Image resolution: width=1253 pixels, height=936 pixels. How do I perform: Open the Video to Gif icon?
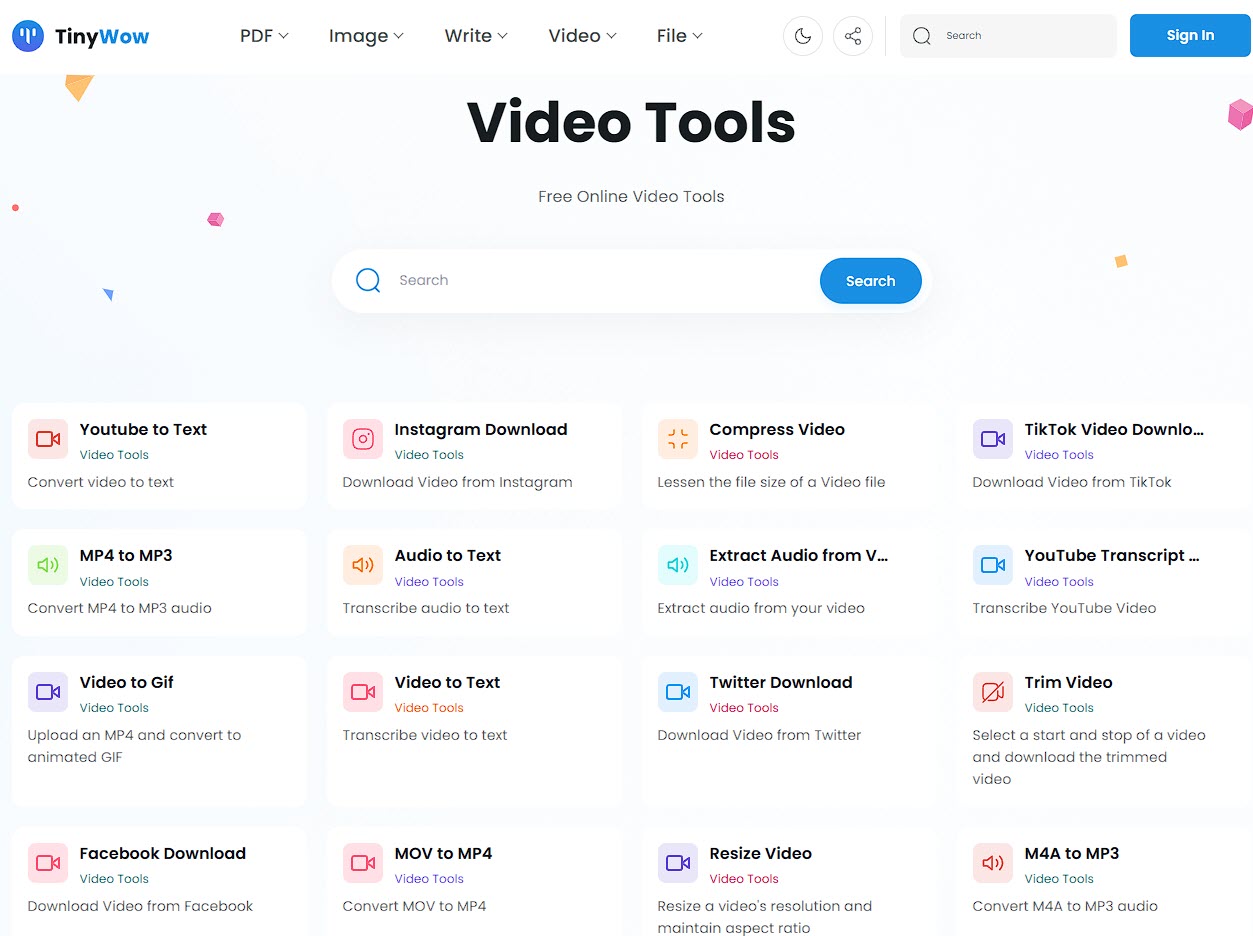click(x=48, y=692)
